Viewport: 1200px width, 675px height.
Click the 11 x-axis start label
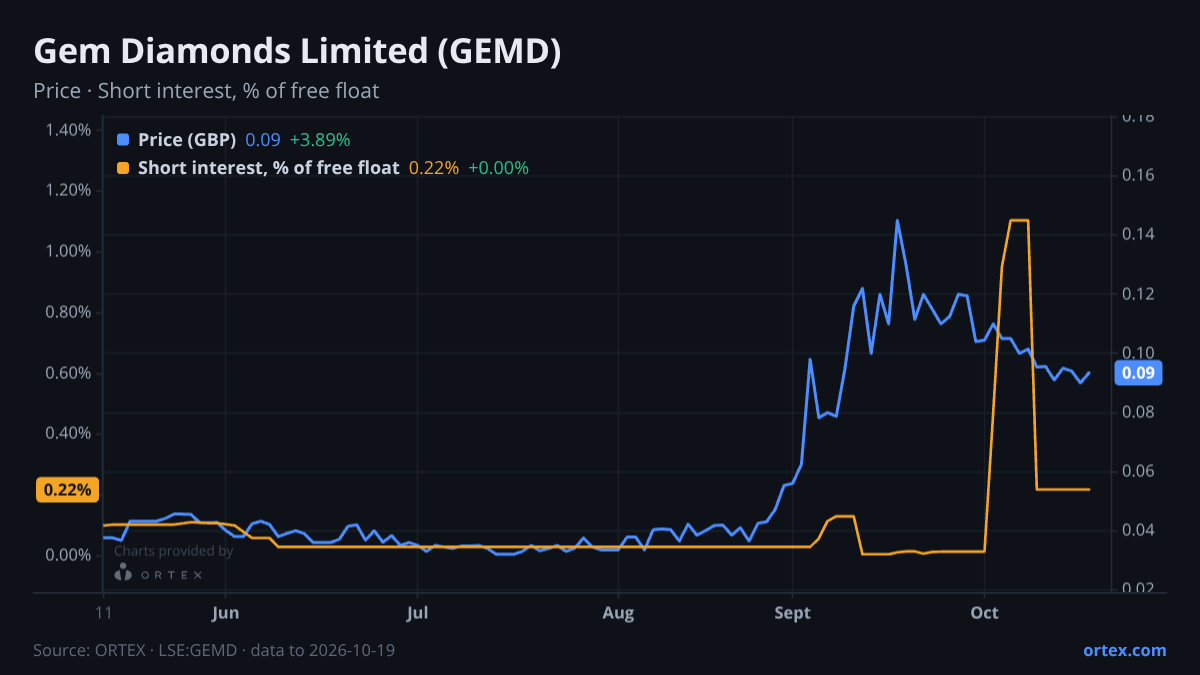[103, 613]
